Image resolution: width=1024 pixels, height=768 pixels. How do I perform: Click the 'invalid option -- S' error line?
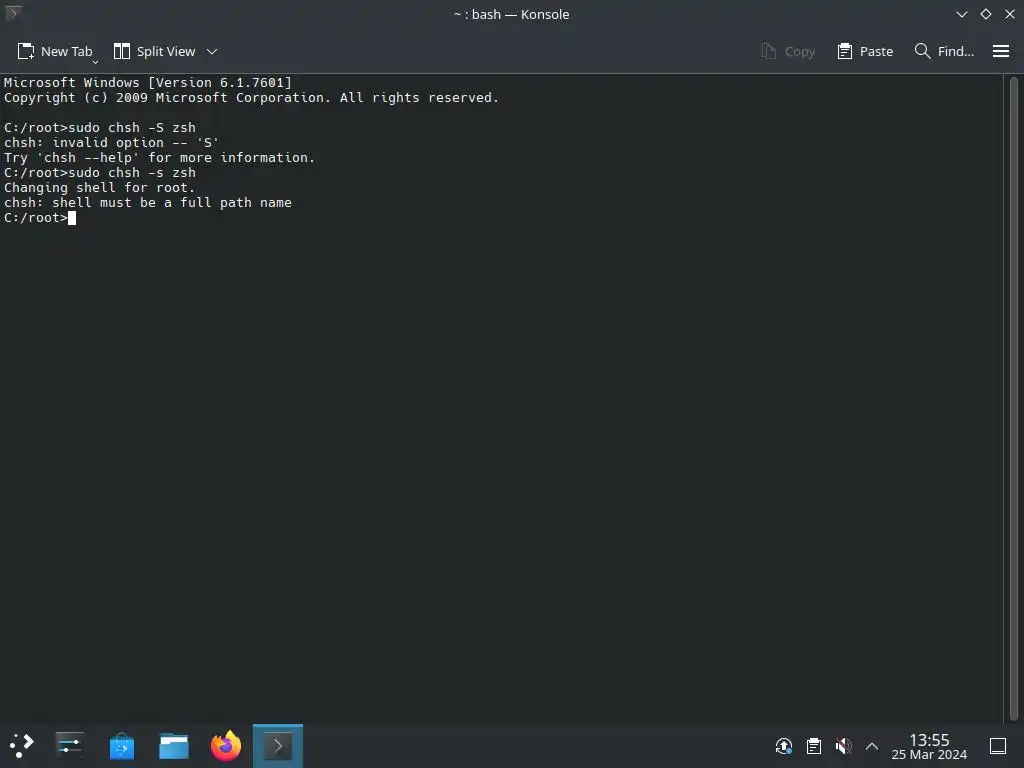(111, 142)
